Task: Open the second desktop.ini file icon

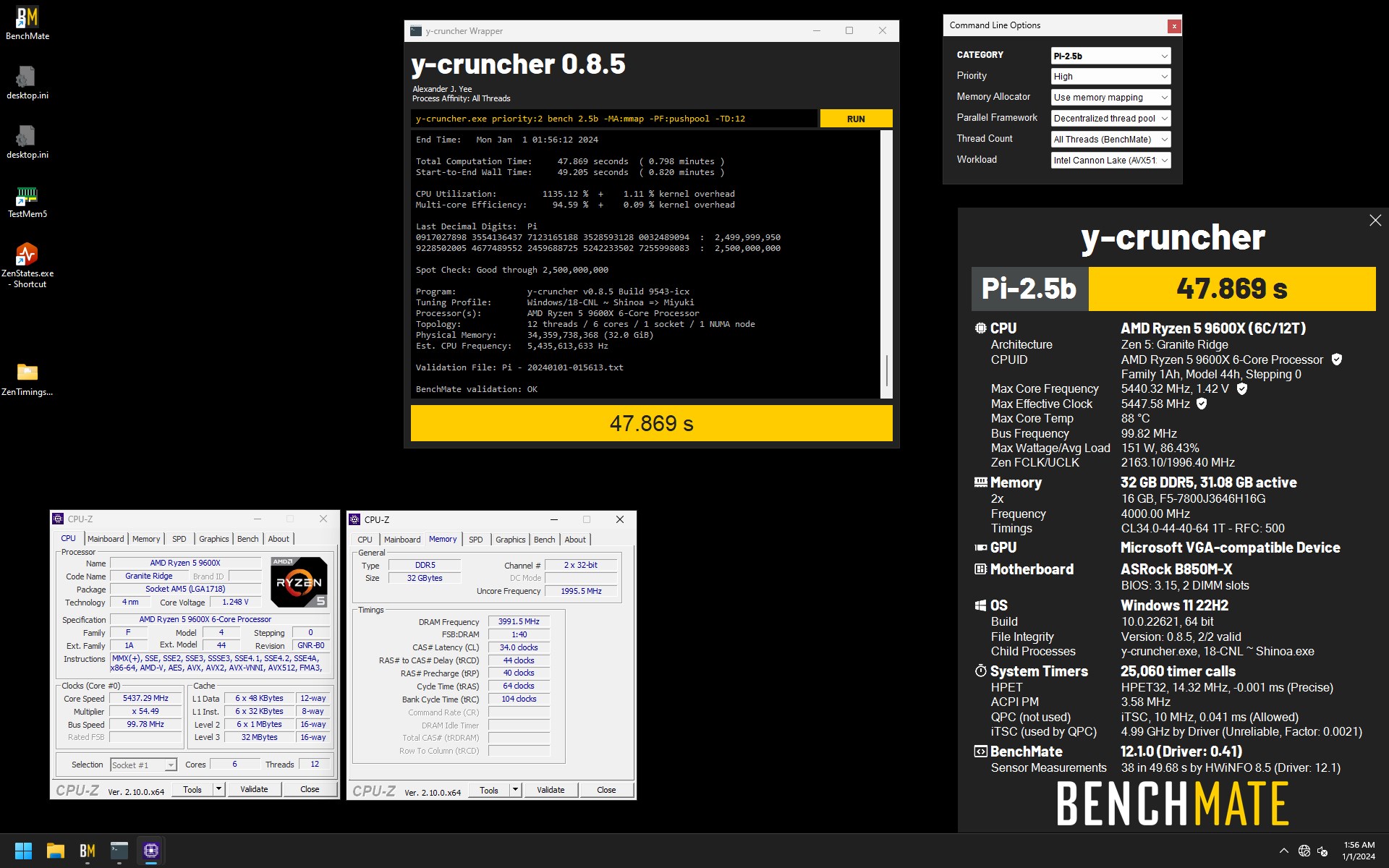Action: (27, 142)
